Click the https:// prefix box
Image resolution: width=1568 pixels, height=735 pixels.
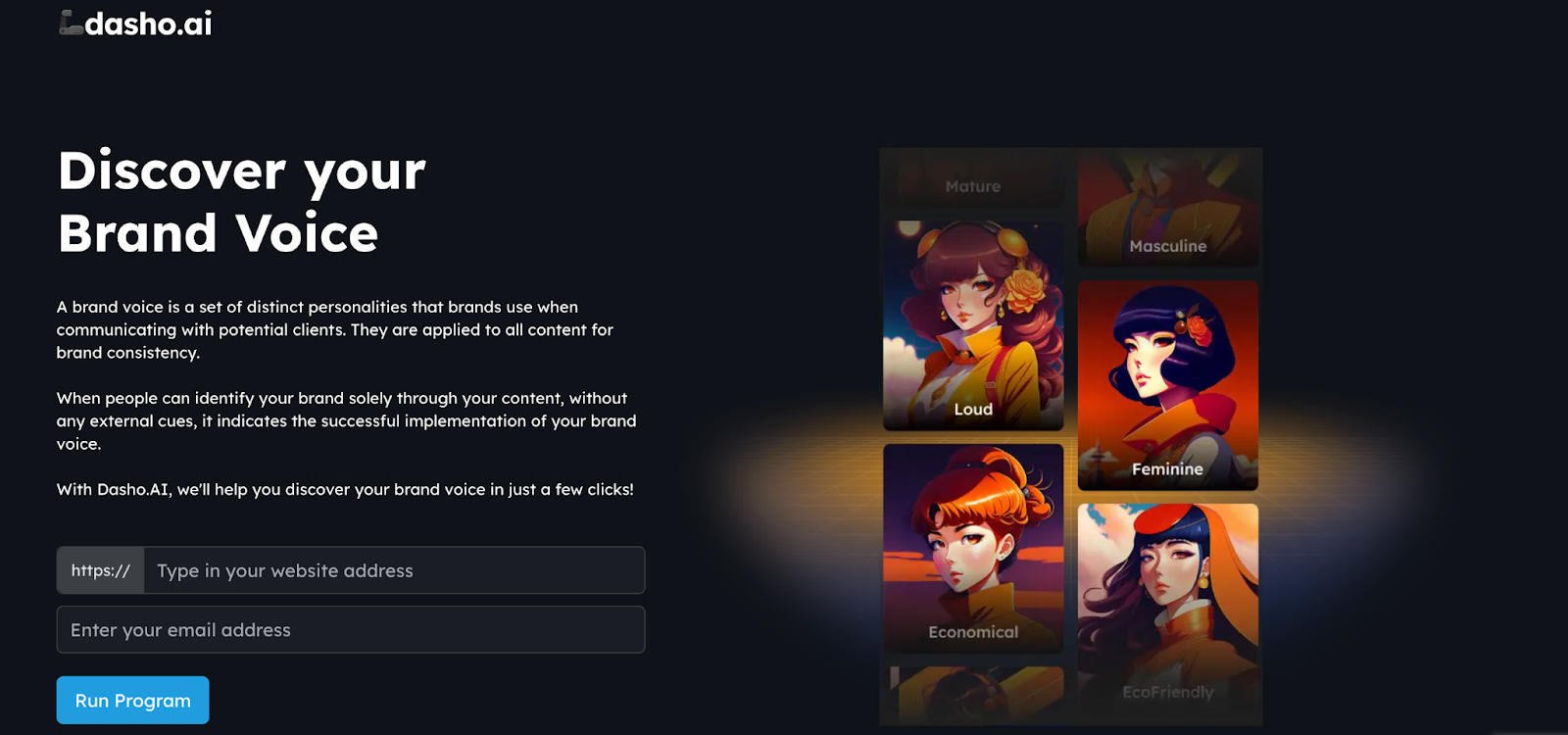101,570
